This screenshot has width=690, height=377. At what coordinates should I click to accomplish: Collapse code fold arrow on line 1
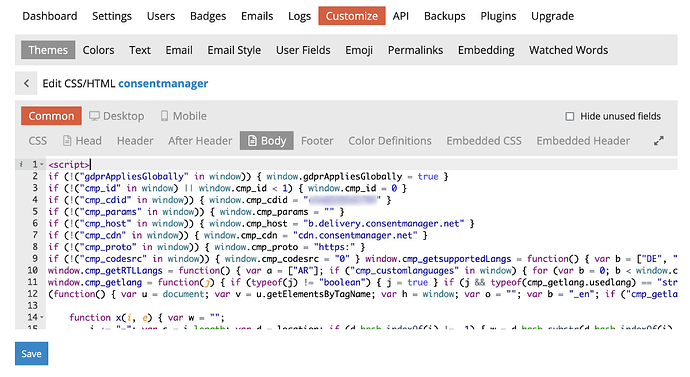42,165
